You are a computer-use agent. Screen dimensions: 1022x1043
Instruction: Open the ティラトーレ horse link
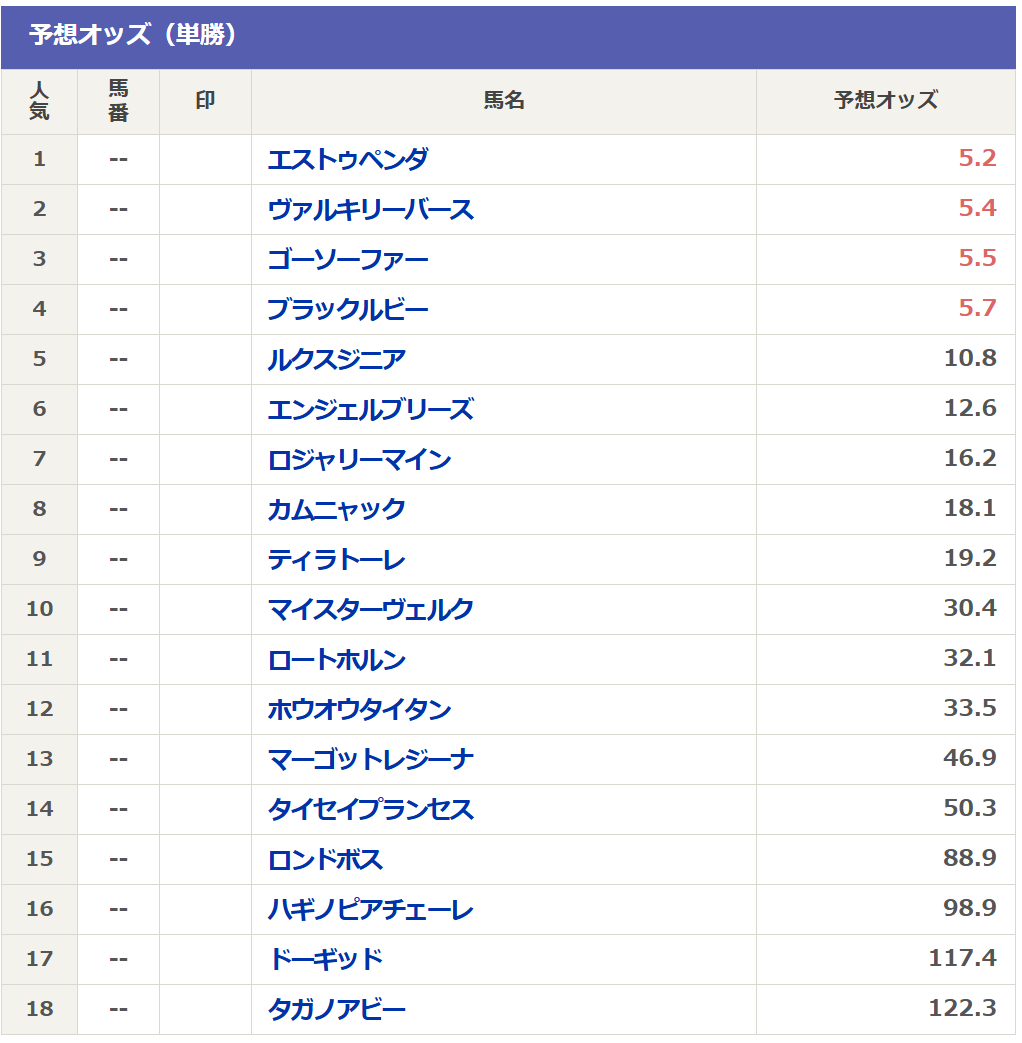tap(336, 559)
